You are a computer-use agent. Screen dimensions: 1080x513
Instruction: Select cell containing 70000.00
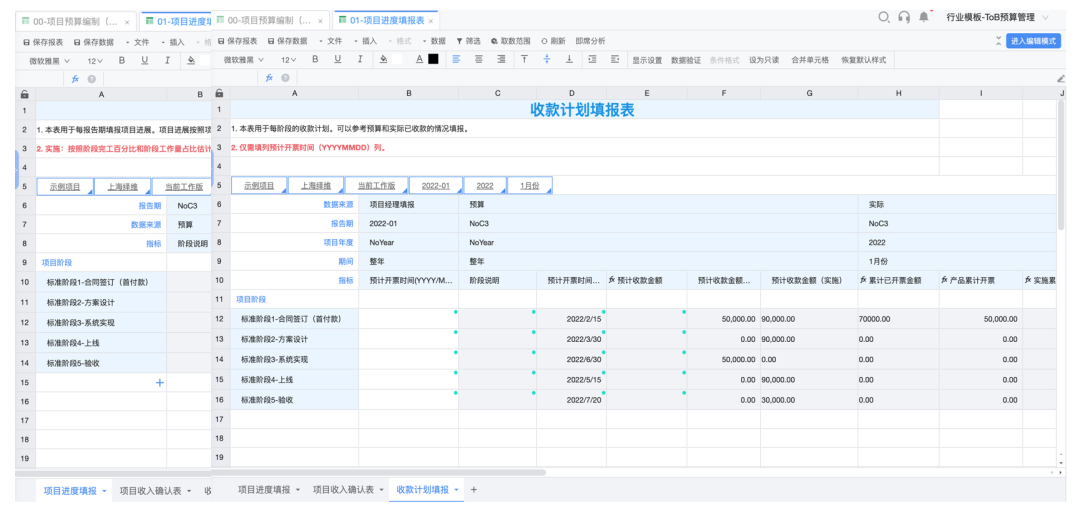(x=899, y=319)
